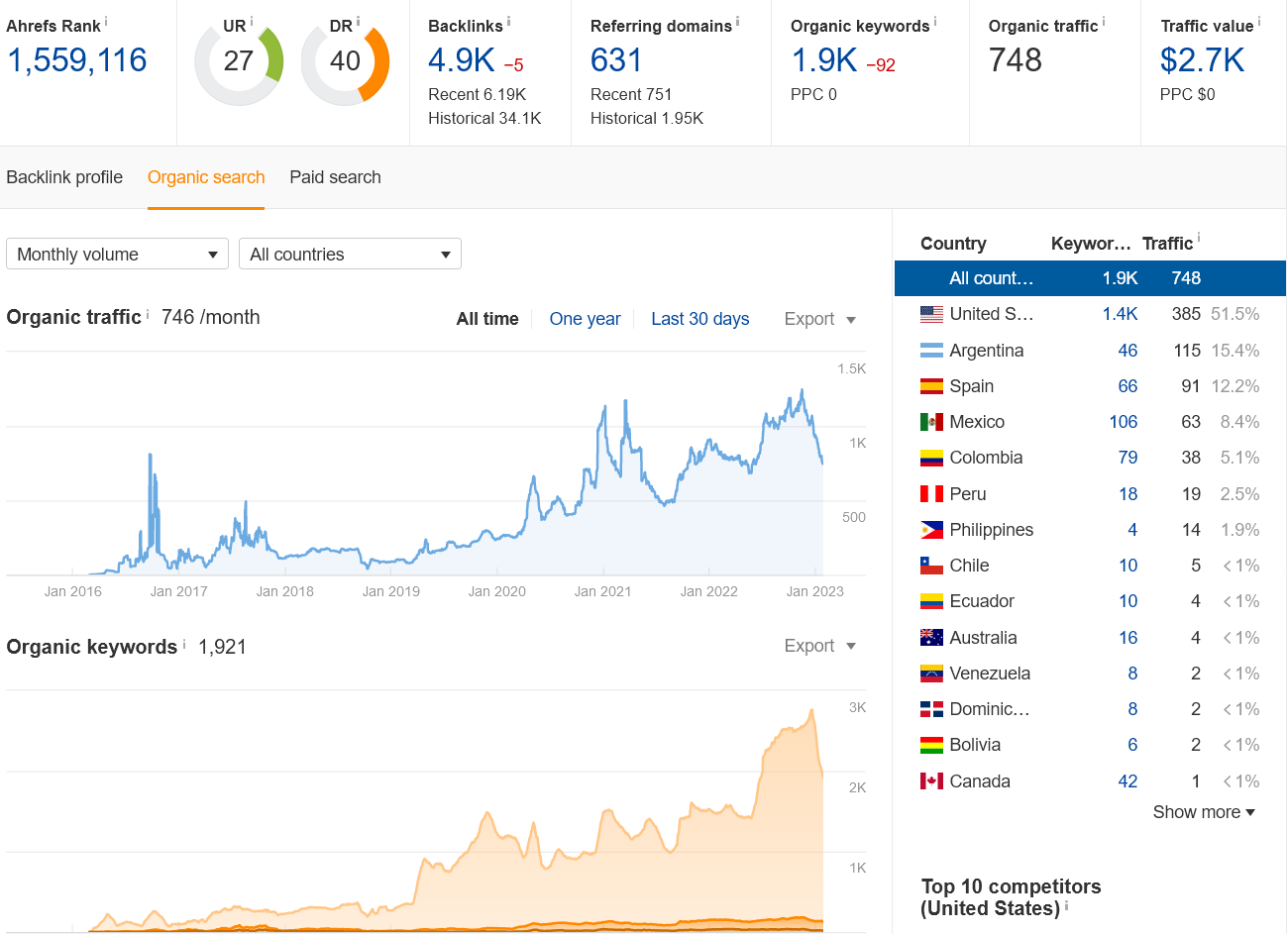Click the Keywords column header

(1091, 244)
